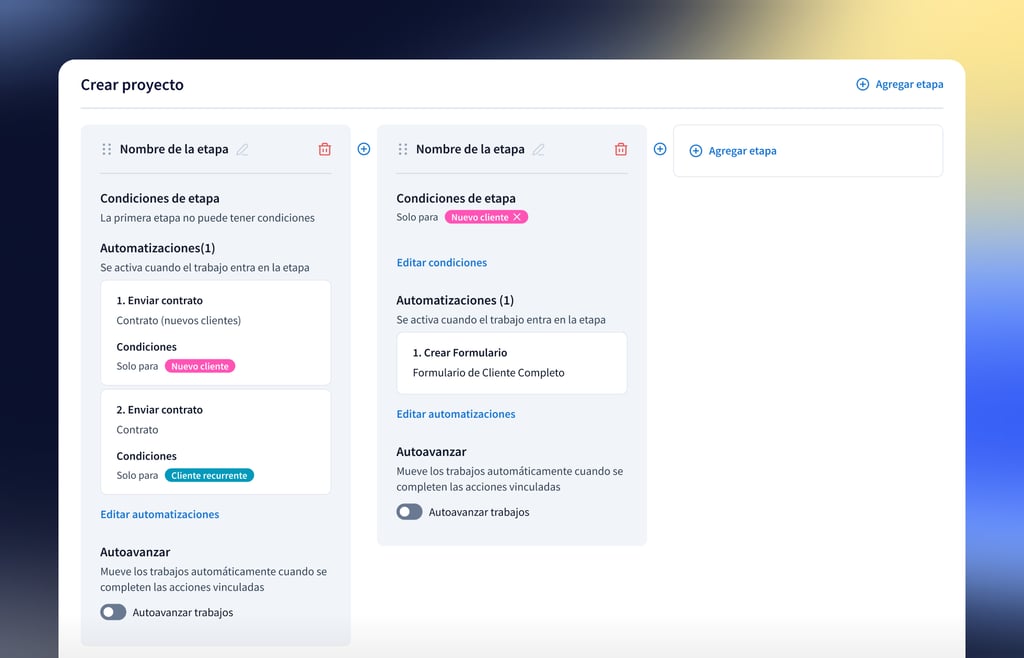Open Editar condiciones in second stage
This screenshot has width=1024, height=658.
(441, 262)
